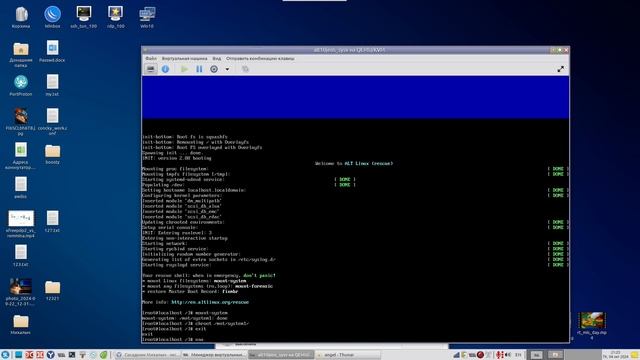
Task: Open the network indicator in system tray
Action: point(457,355)
